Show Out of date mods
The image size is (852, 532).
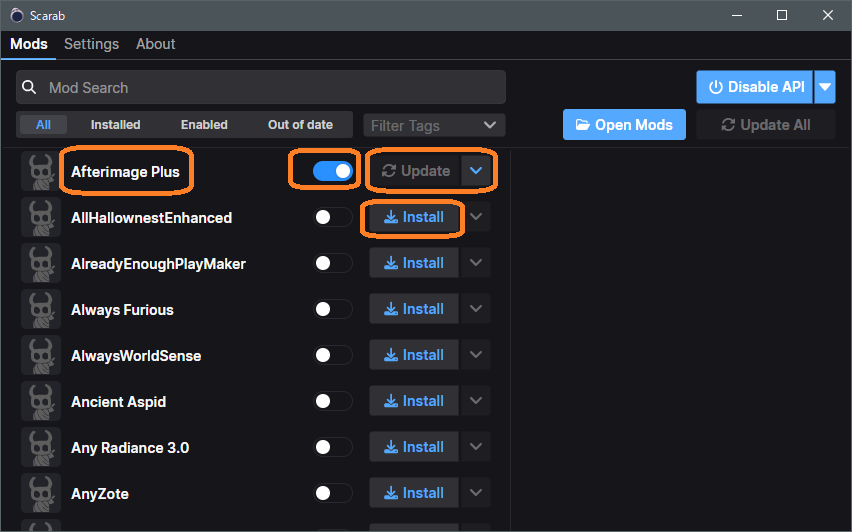coord(300,125)
